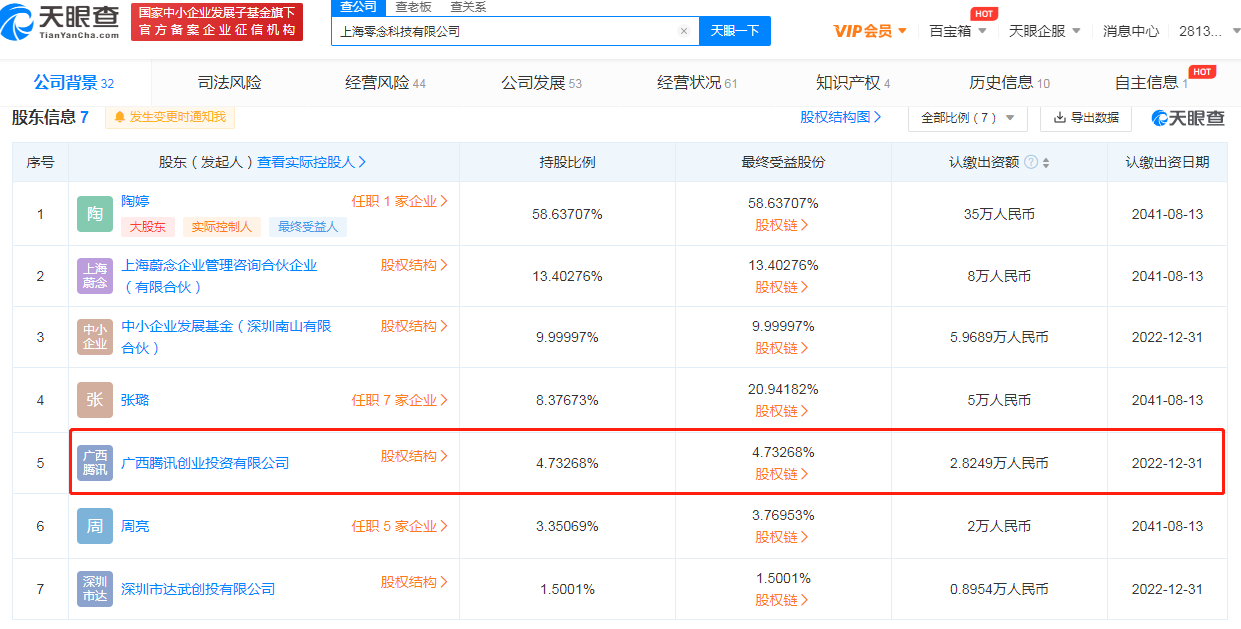This screenshot has height=629, width=1241.
Task: Click the 广西腾讯 company avatar
Action: point(95,463)
